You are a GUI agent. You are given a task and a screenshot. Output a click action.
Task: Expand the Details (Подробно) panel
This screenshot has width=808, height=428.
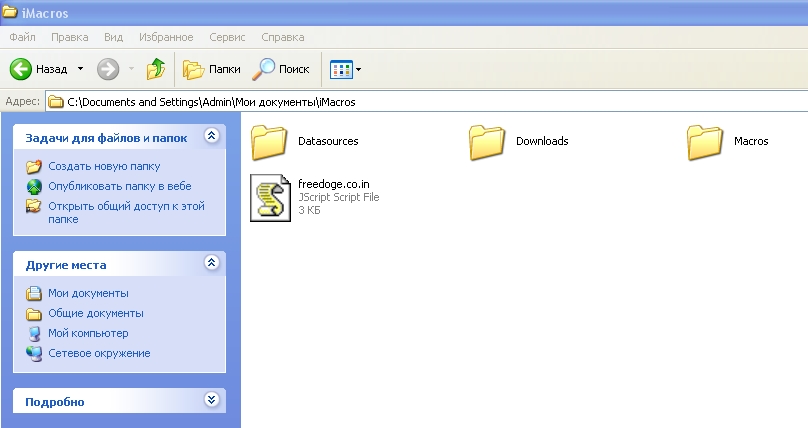tap(210, 400)
